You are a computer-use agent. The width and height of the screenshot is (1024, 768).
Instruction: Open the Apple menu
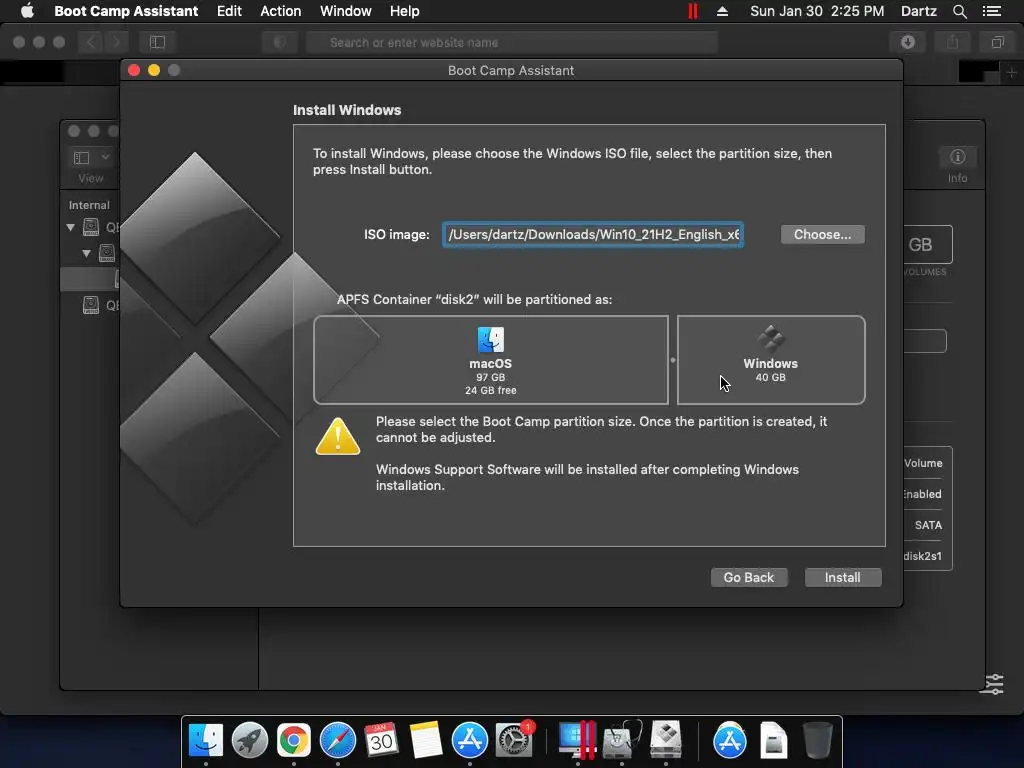tap(27, 11)
